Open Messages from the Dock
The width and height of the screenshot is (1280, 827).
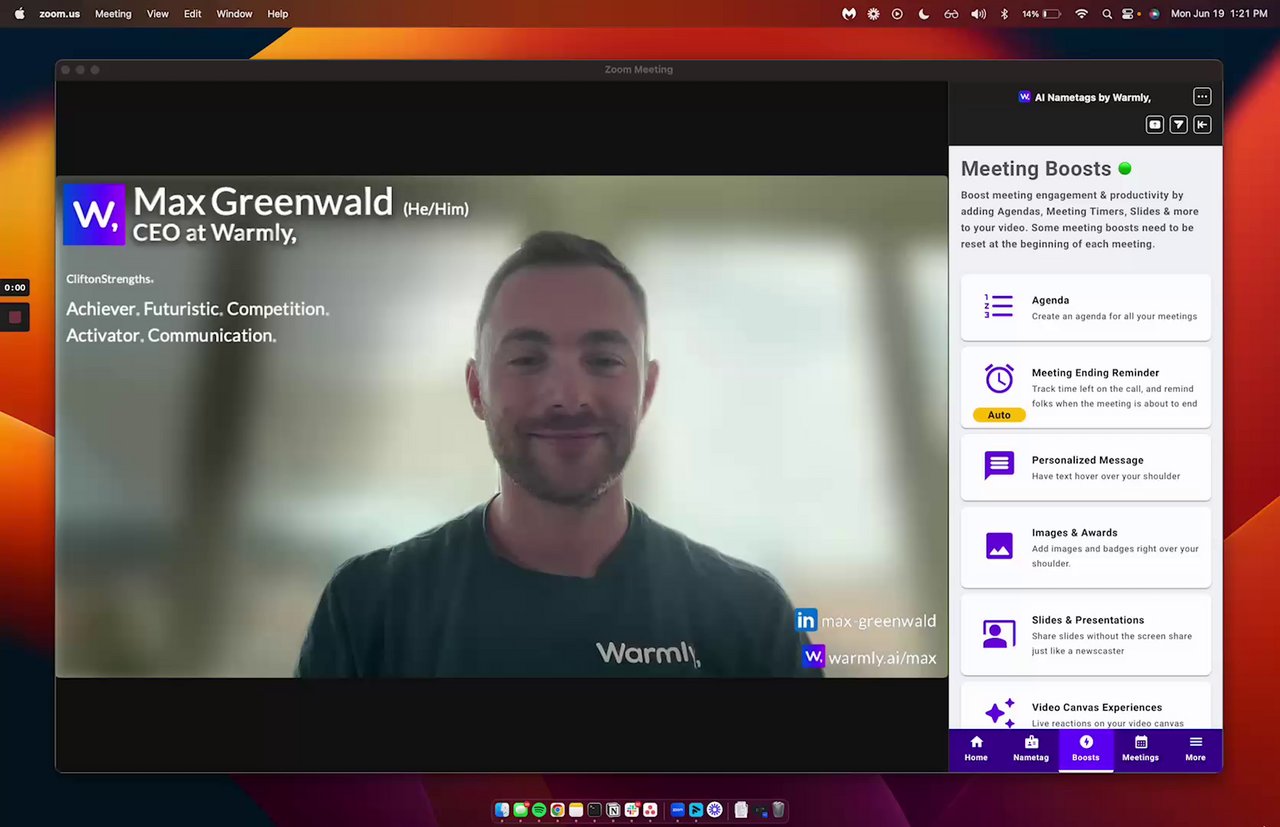pos(520,810)
